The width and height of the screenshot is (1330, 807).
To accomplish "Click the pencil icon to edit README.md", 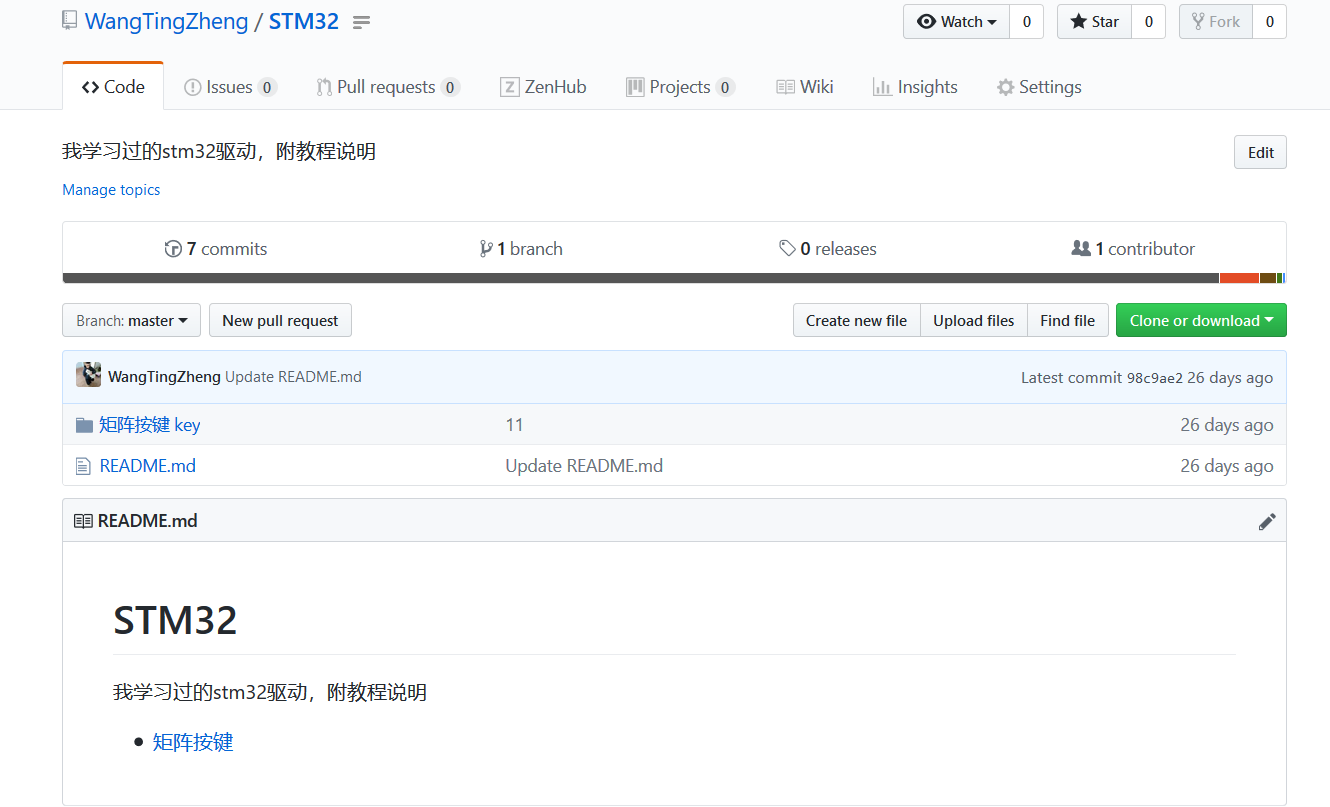I will coord(1267,521).
